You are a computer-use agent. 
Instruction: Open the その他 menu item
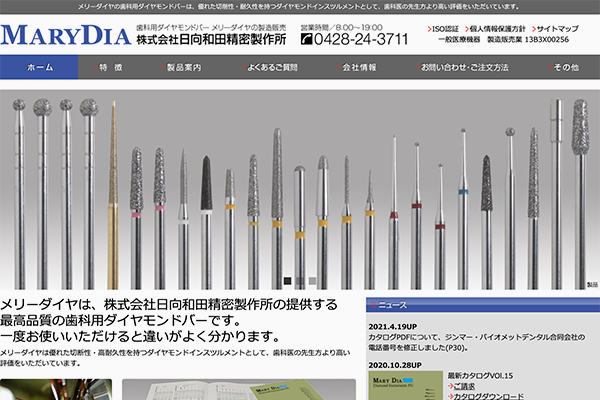[x=564, y=67]
